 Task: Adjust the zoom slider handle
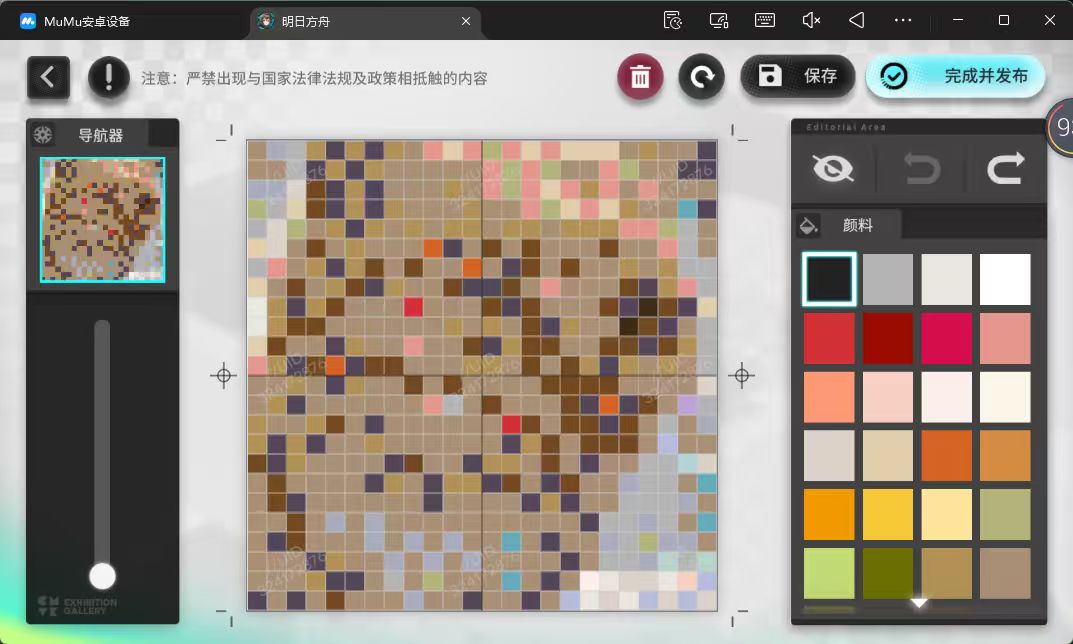pos(103,576)
